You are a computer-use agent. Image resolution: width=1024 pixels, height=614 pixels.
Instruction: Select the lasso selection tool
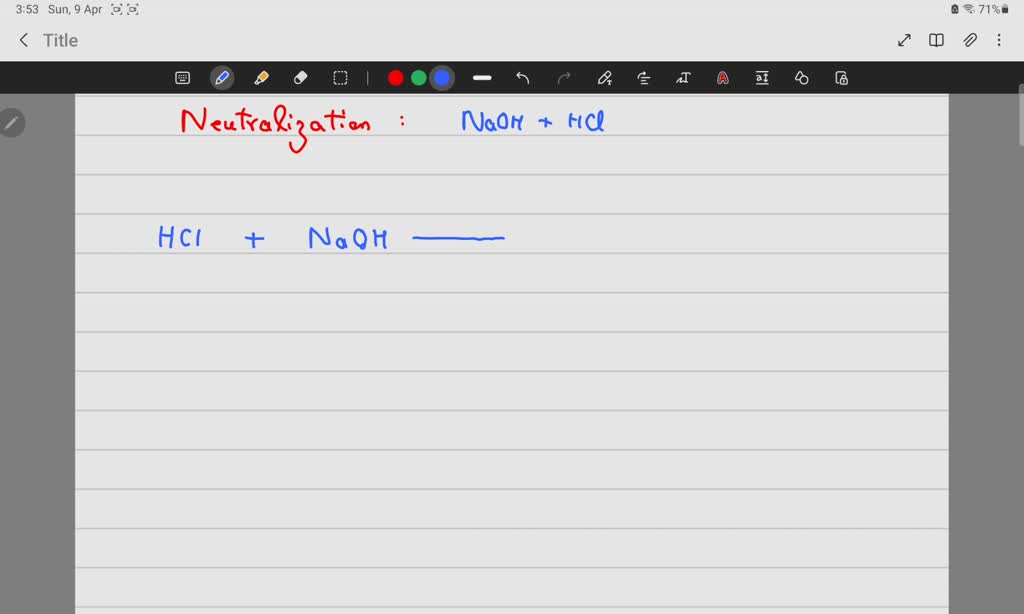(340, 77)
